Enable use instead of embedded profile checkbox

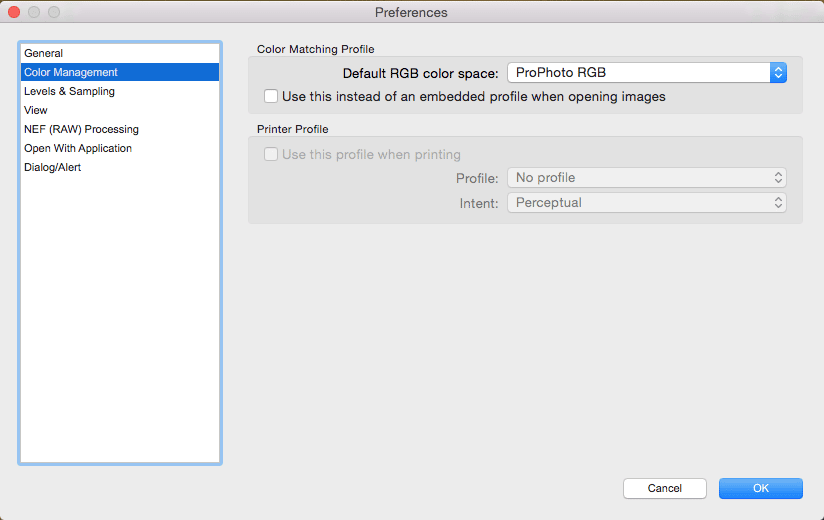tap(271, 97)
